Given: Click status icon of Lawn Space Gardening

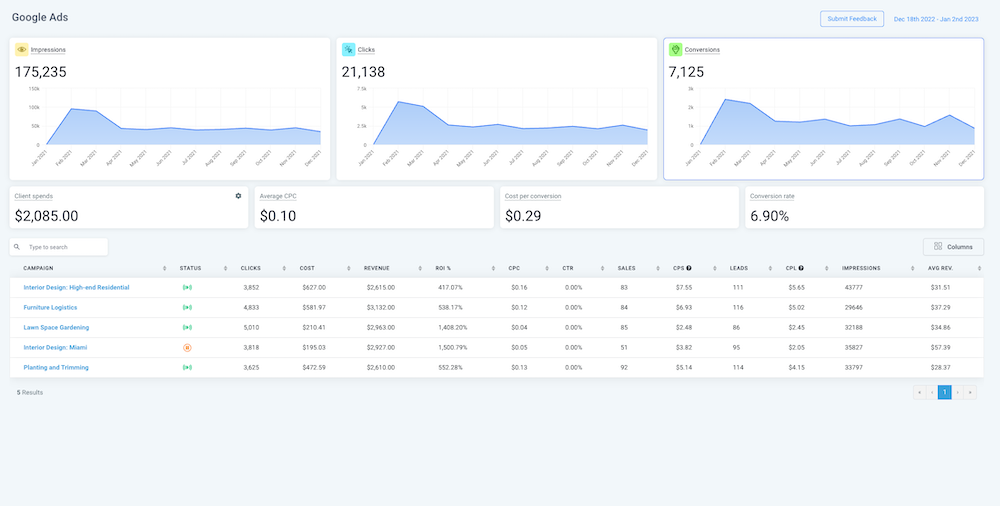Looking at the screenshot, I should (187, 327).
